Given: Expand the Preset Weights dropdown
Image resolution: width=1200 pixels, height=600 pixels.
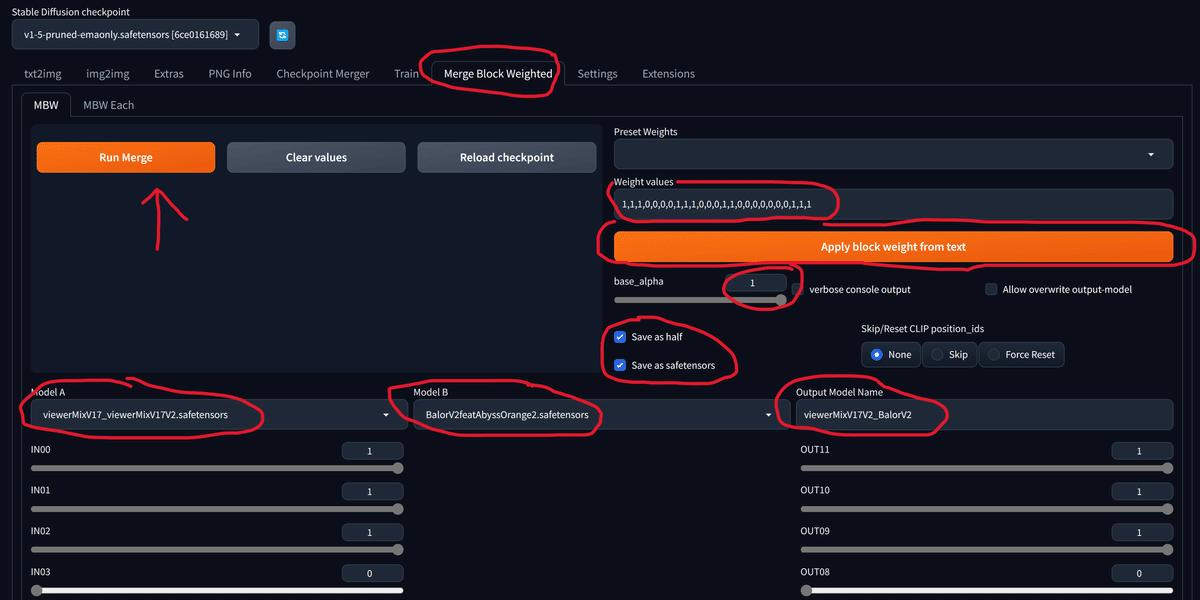Looking at the screenshot, I should [x=893, y=155].
